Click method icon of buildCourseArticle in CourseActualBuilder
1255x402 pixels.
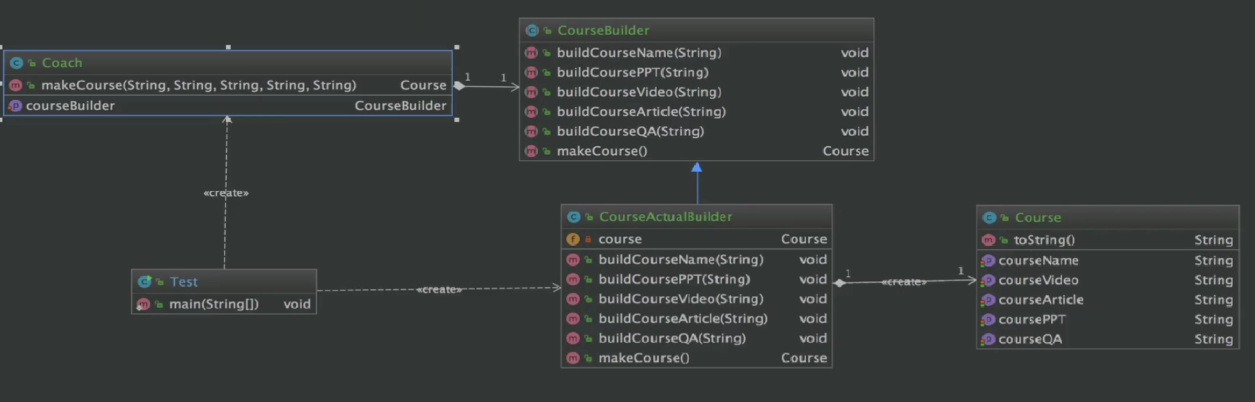click(x=573, y=319)
